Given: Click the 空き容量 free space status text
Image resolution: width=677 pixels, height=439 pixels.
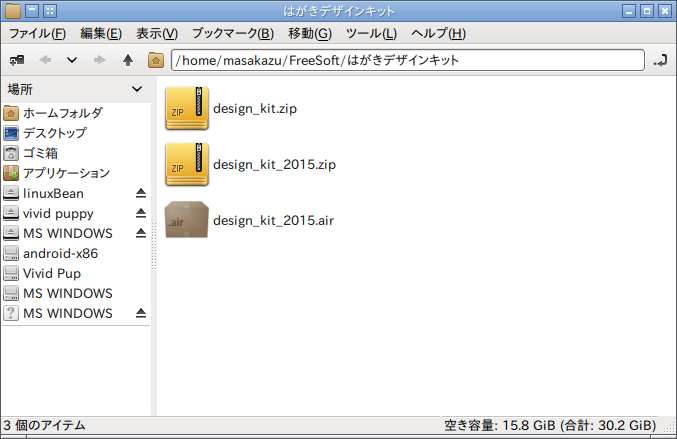Looking at the screenshot, I should click(x=550, y=426).
